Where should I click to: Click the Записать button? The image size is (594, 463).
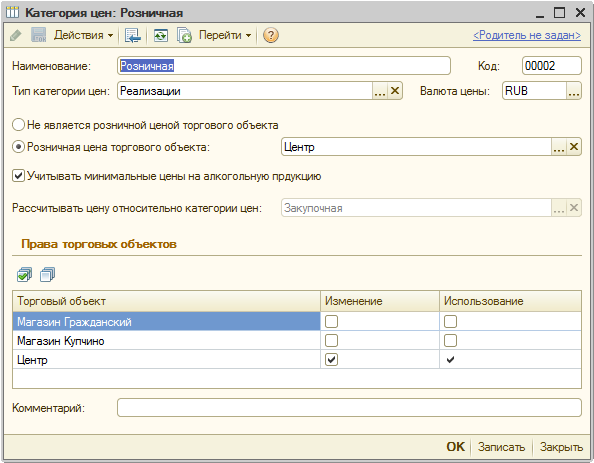pos(501,447)
